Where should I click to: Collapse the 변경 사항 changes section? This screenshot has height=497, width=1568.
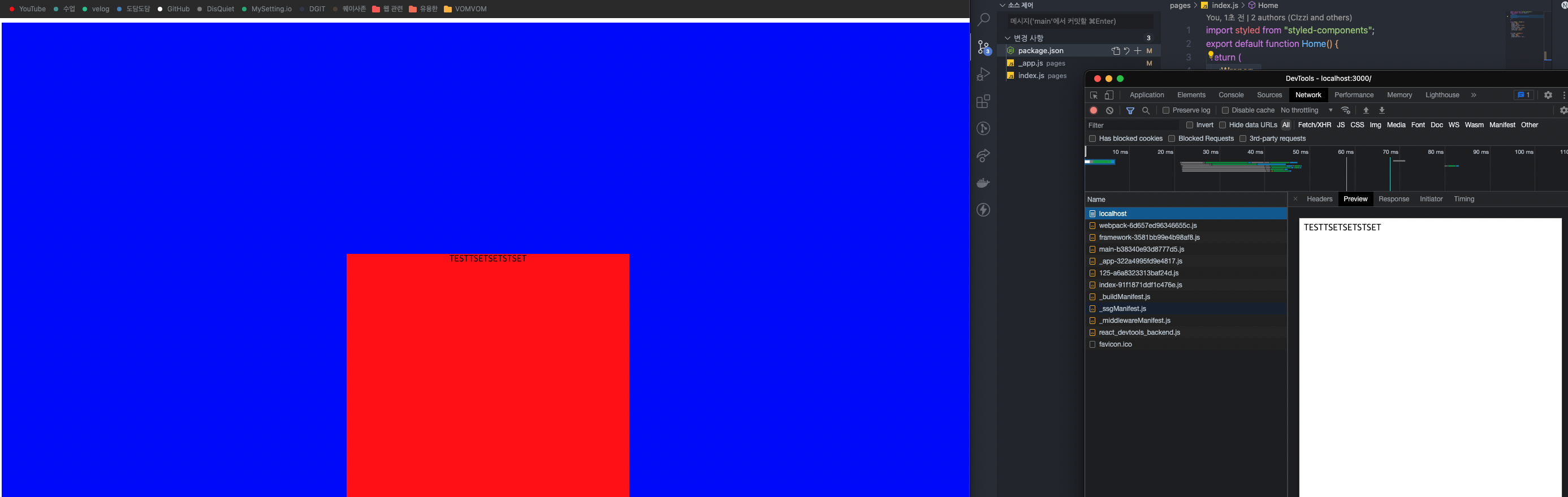[x=1008, y=38]
